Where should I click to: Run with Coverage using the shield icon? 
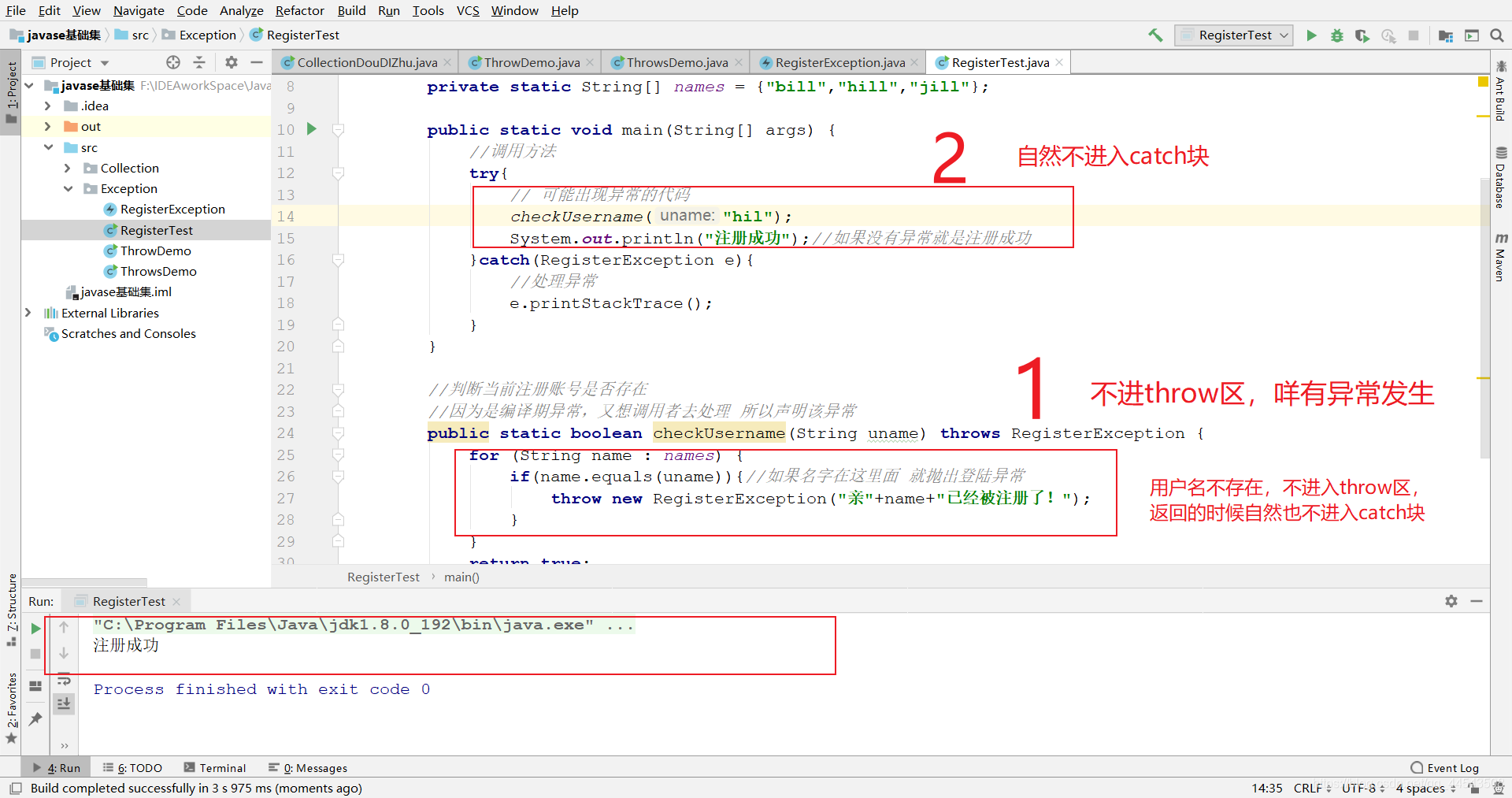point(1362,35)
